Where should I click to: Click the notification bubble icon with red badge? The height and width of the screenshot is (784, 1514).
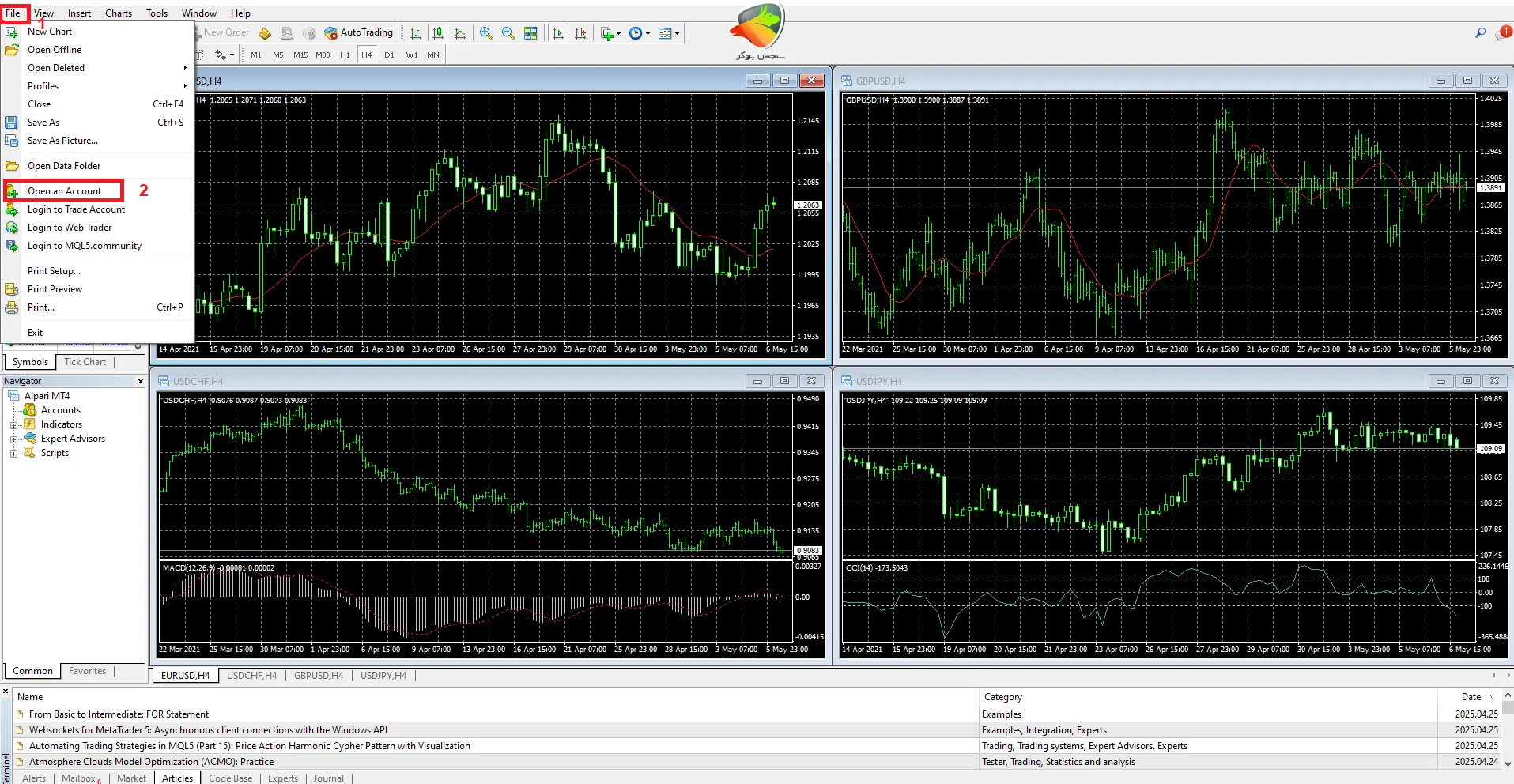1501,33
